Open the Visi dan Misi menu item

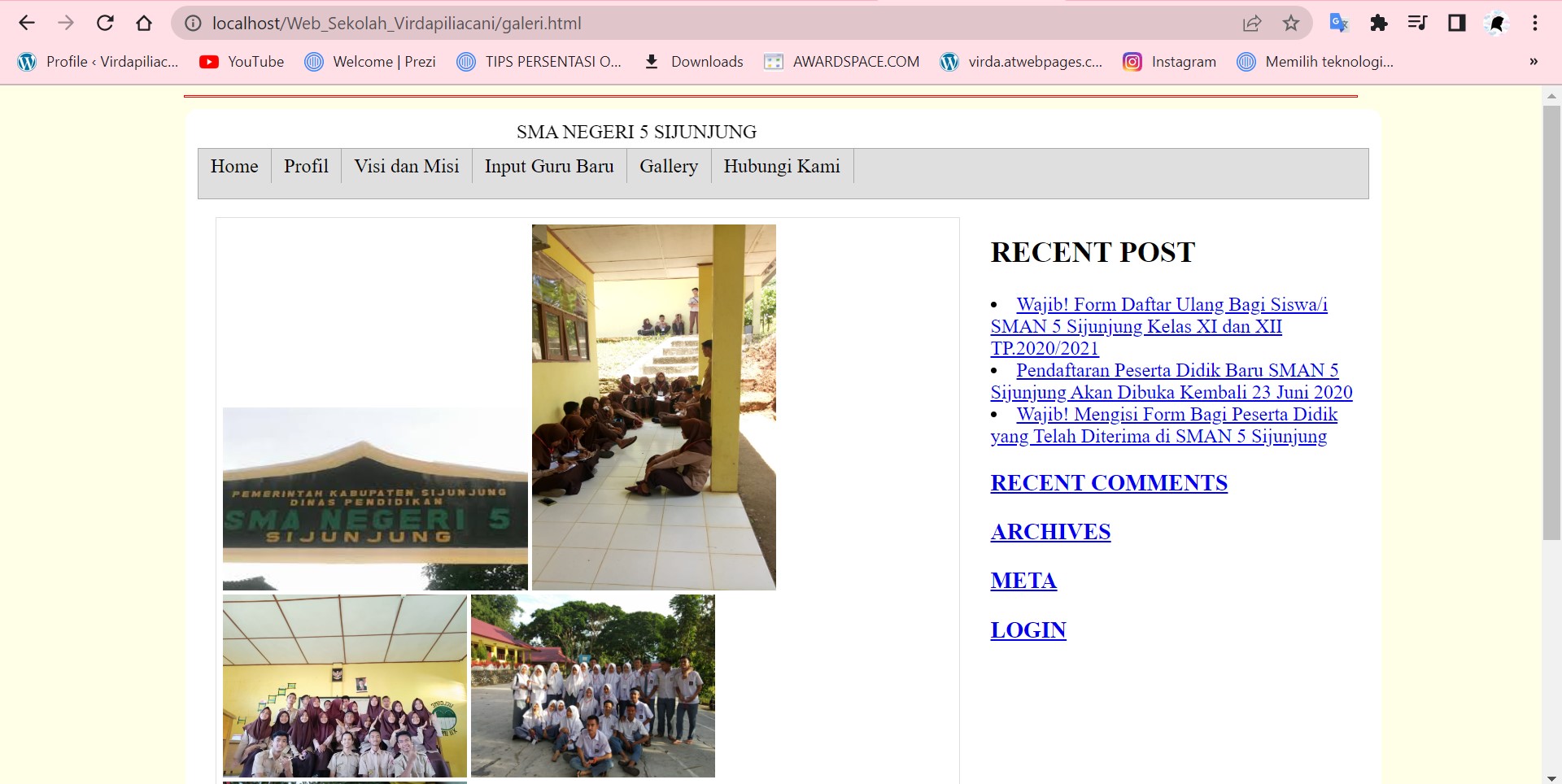[x=406, y=166]
